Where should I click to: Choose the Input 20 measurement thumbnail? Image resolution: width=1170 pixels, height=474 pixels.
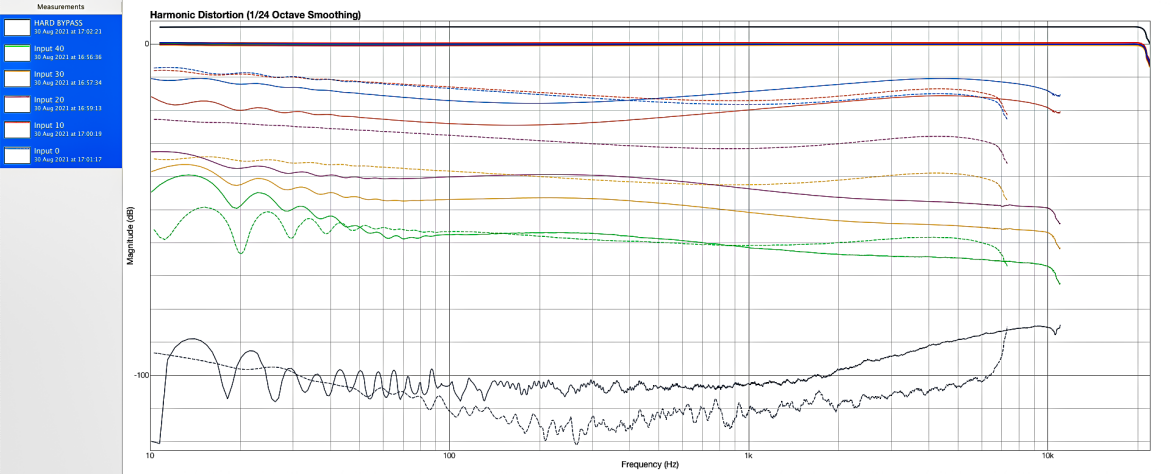[16, 104]
